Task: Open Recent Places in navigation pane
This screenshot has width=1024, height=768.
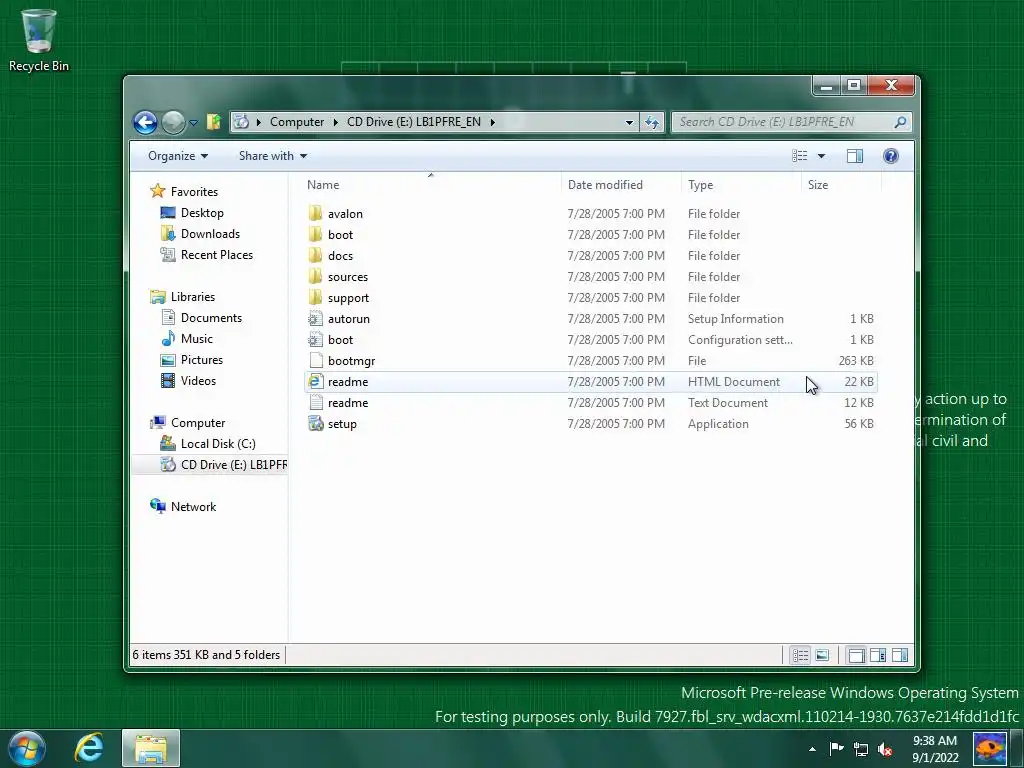Action: pyautogui.click(x=216, y=255)
